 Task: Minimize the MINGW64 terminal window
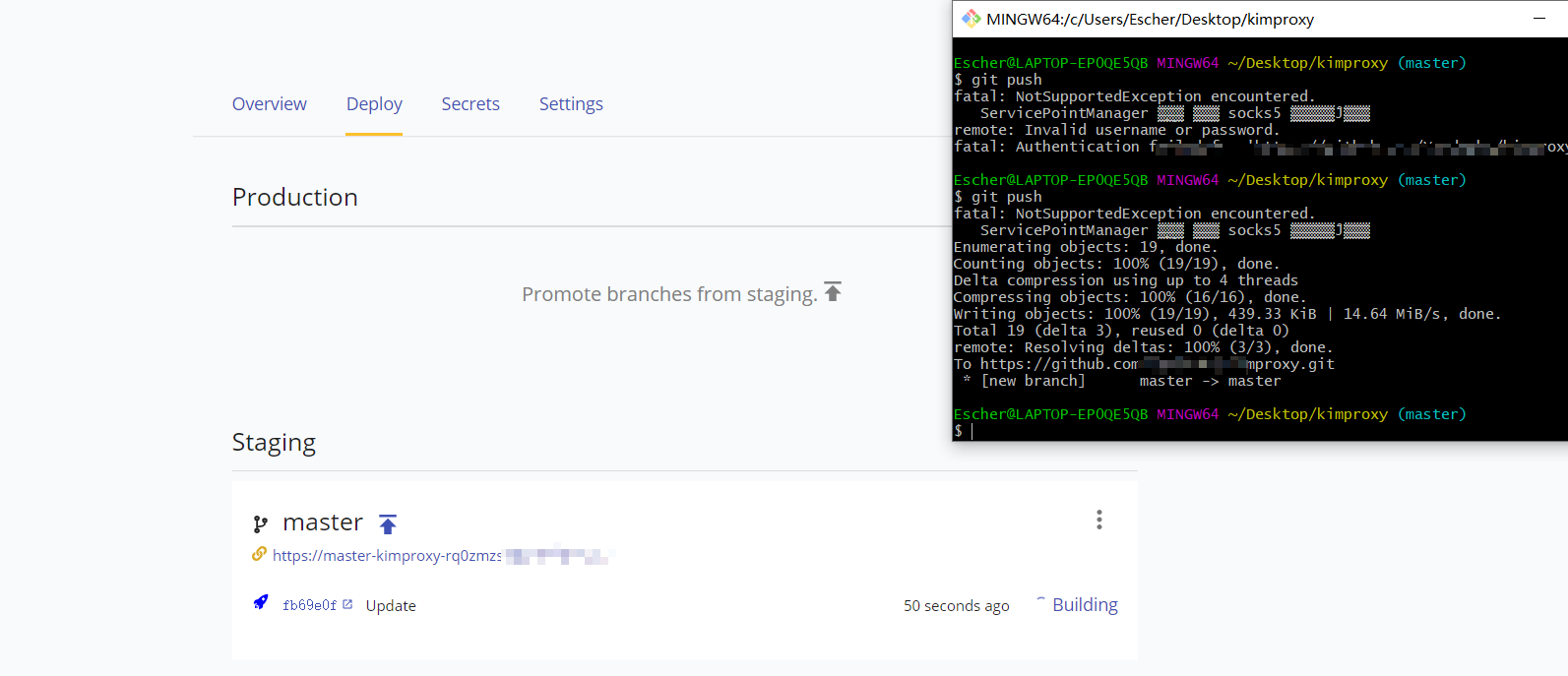click(x=1539, y=19)
